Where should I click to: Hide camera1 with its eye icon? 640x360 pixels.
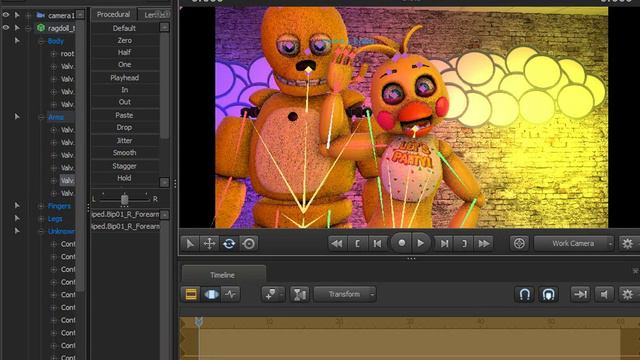6,15
